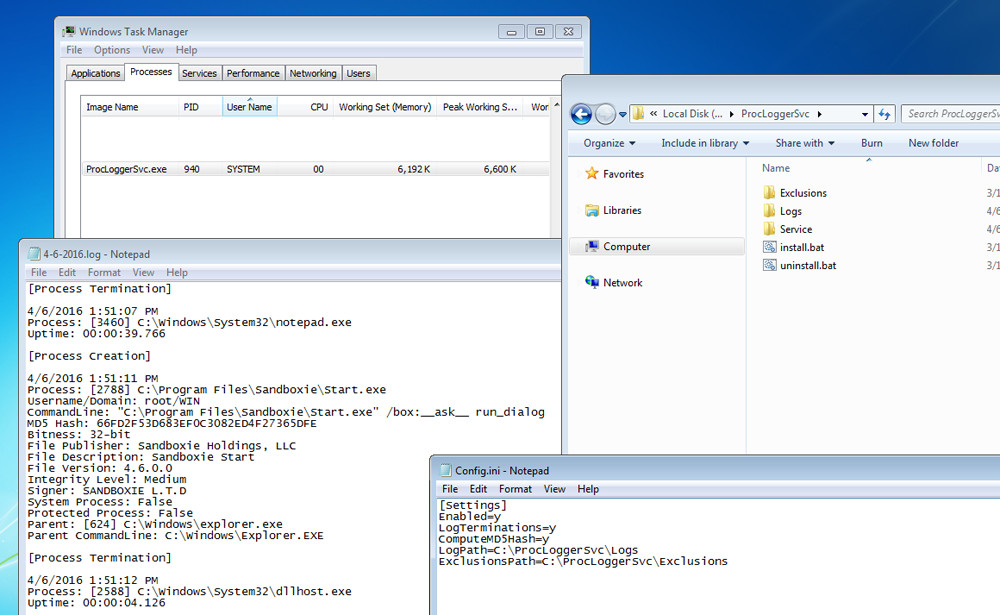The height and width of the screenshot is (615, 1000).
Task: Sort processes by CPU column
Action: 305,107
